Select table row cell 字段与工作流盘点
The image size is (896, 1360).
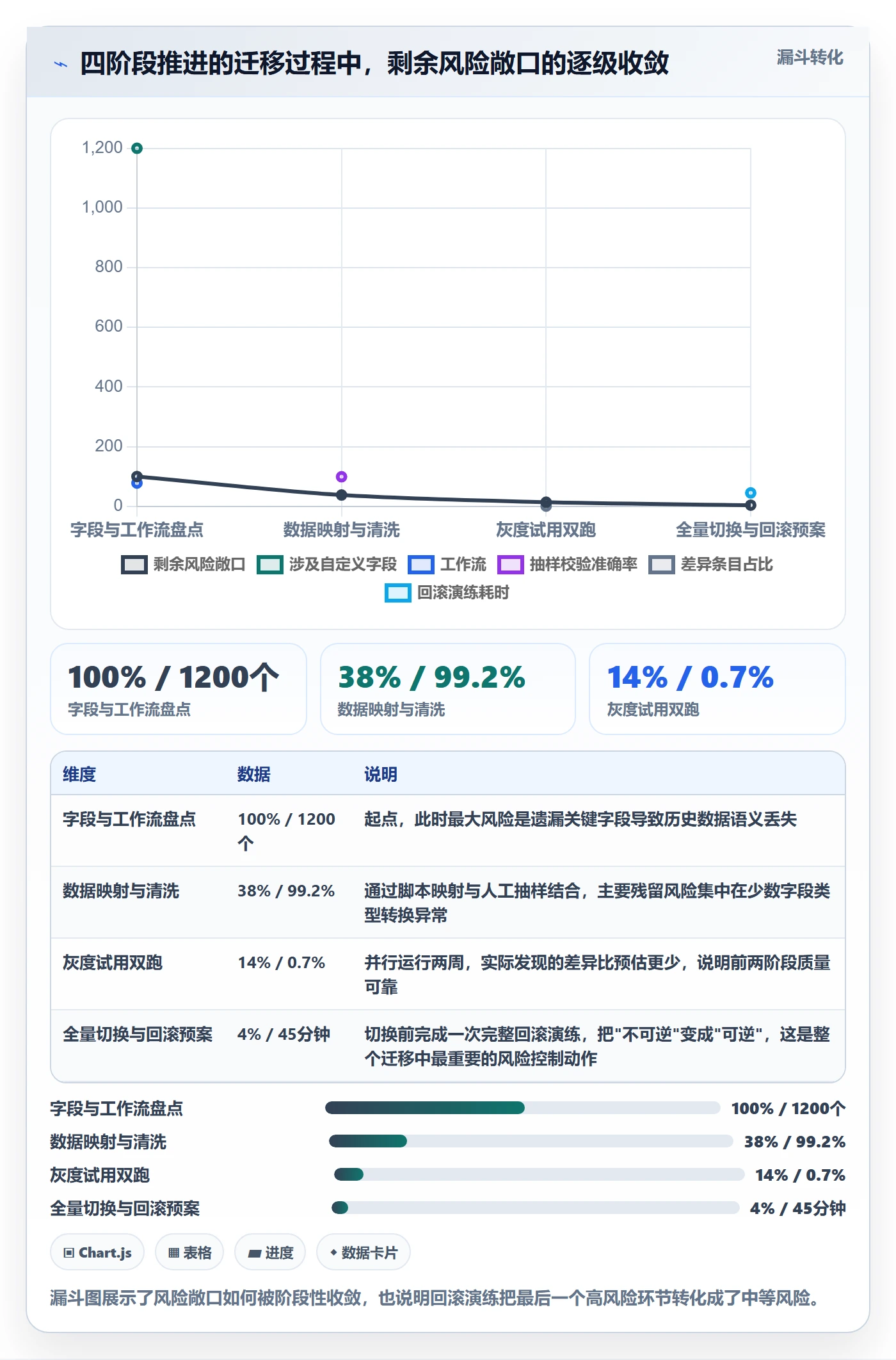129,819
